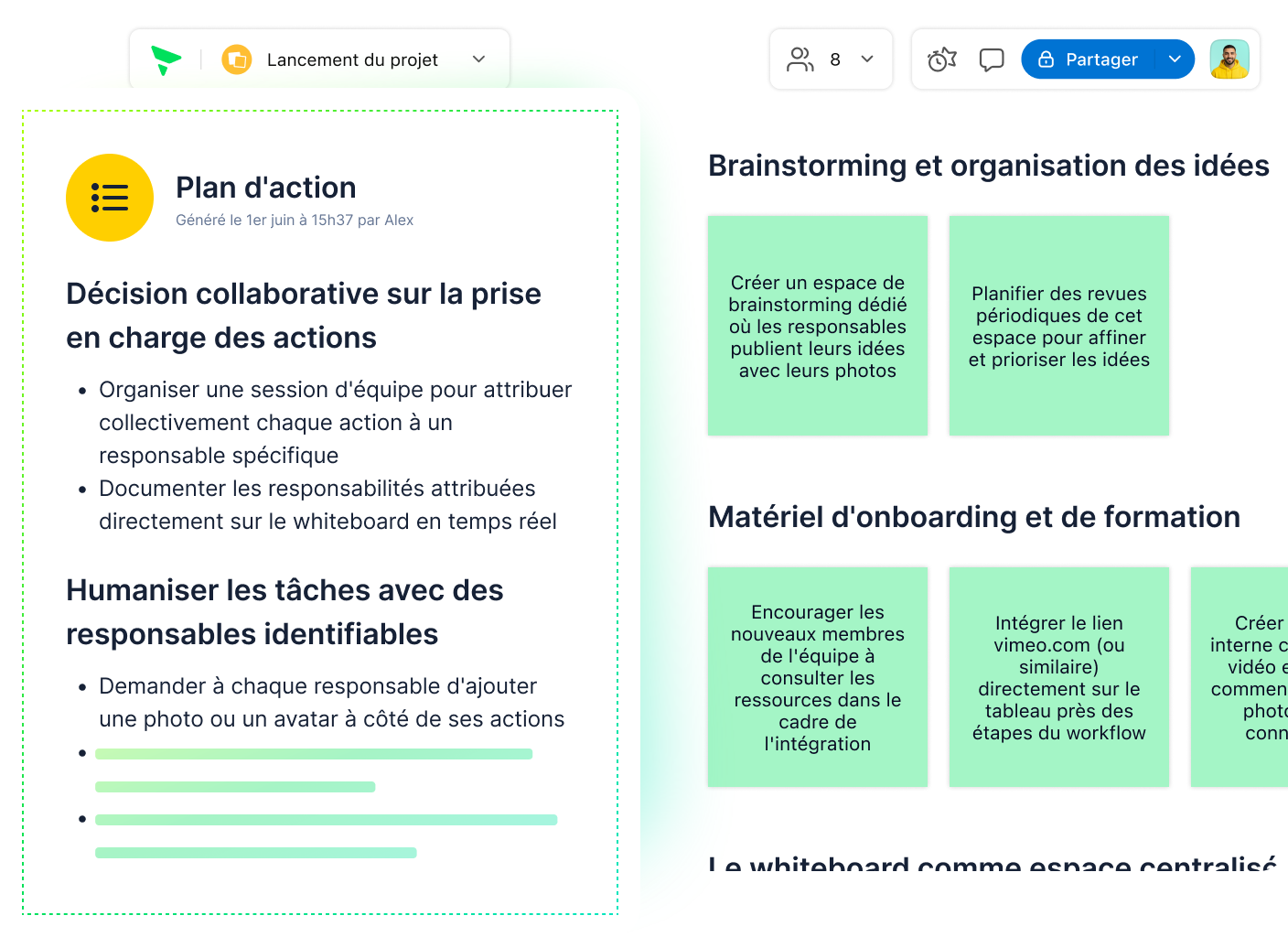Open the timer stopwatch icon
The image size is (1288, 937).
point(941,59)
